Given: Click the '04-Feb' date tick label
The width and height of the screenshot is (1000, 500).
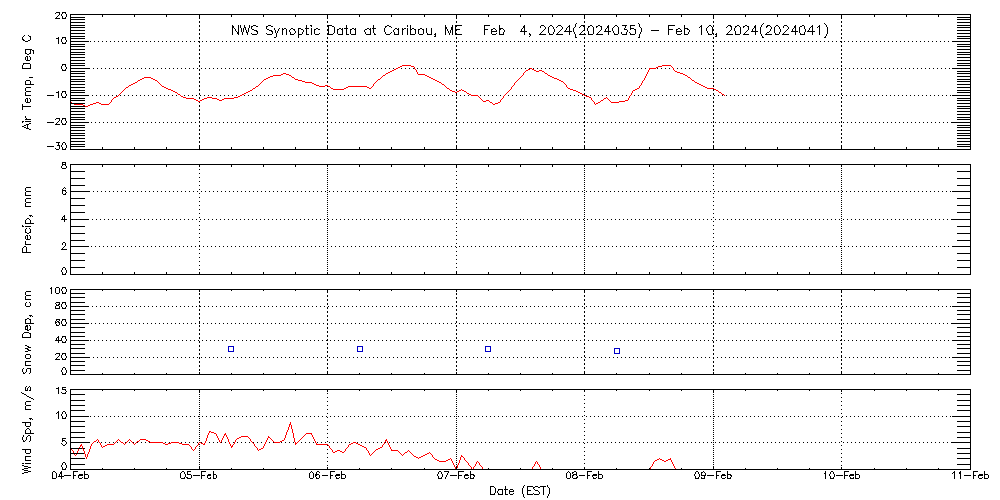Looking at the screenshot, I should pos(71,477).
